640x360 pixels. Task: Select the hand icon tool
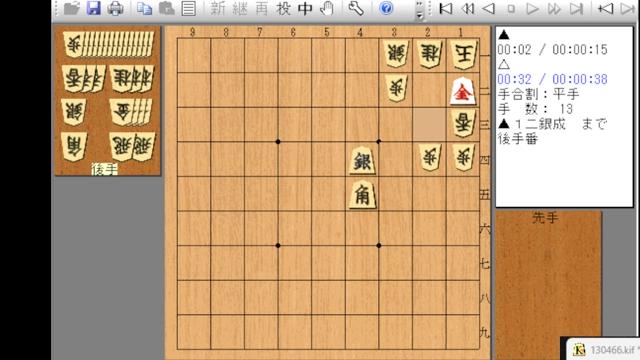tap(327, 8)
